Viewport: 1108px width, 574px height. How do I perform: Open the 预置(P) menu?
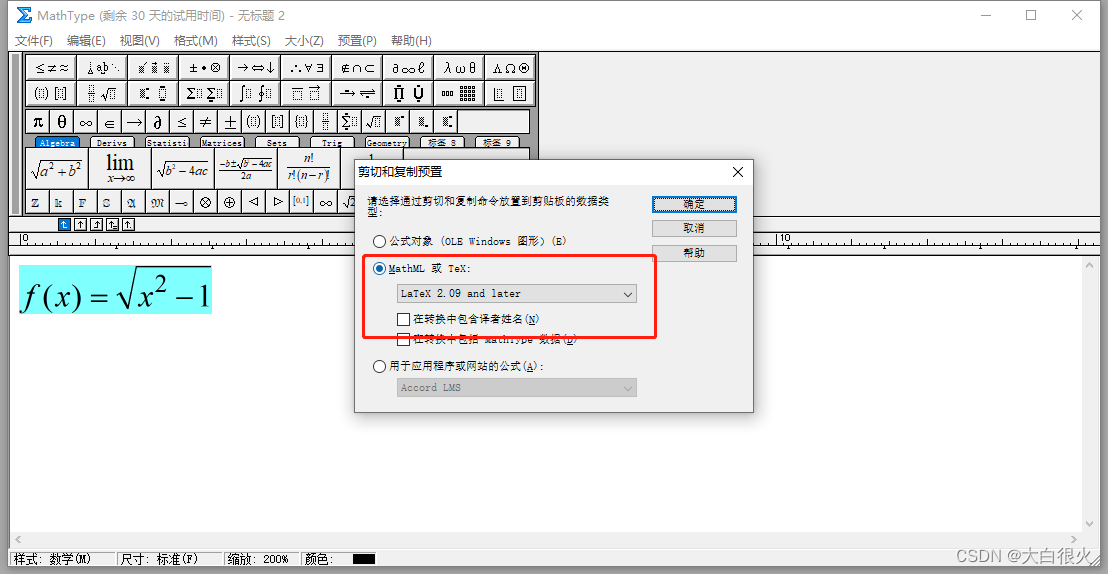tap(357, 40)
